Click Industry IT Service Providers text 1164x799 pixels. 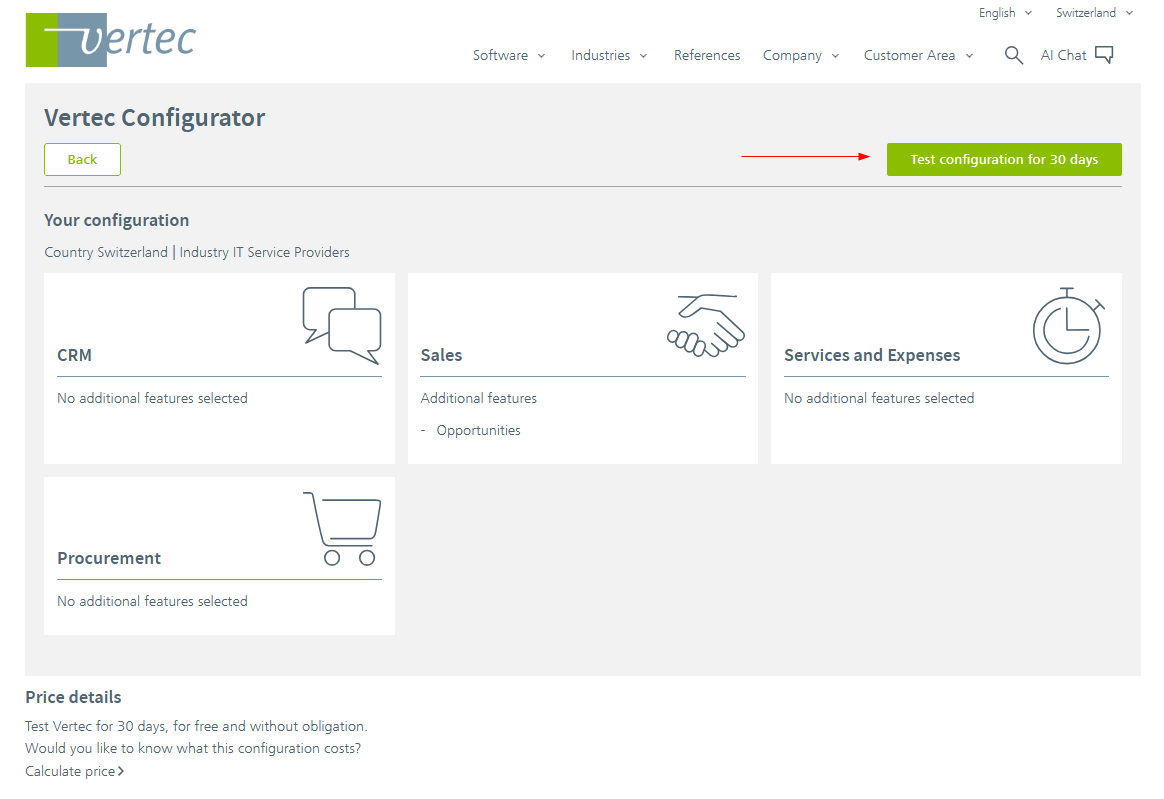click(264, 252)
